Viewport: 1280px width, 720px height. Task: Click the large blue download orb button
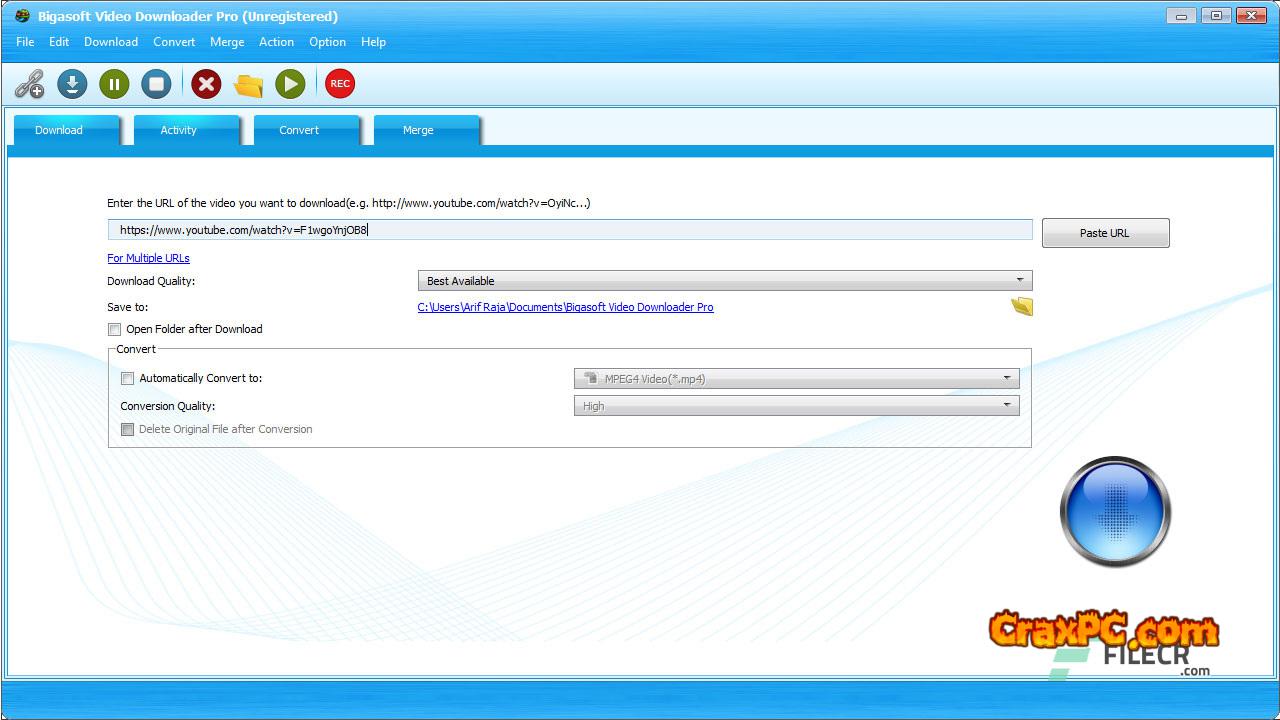pyautogui.click(x=1115, y=512)
